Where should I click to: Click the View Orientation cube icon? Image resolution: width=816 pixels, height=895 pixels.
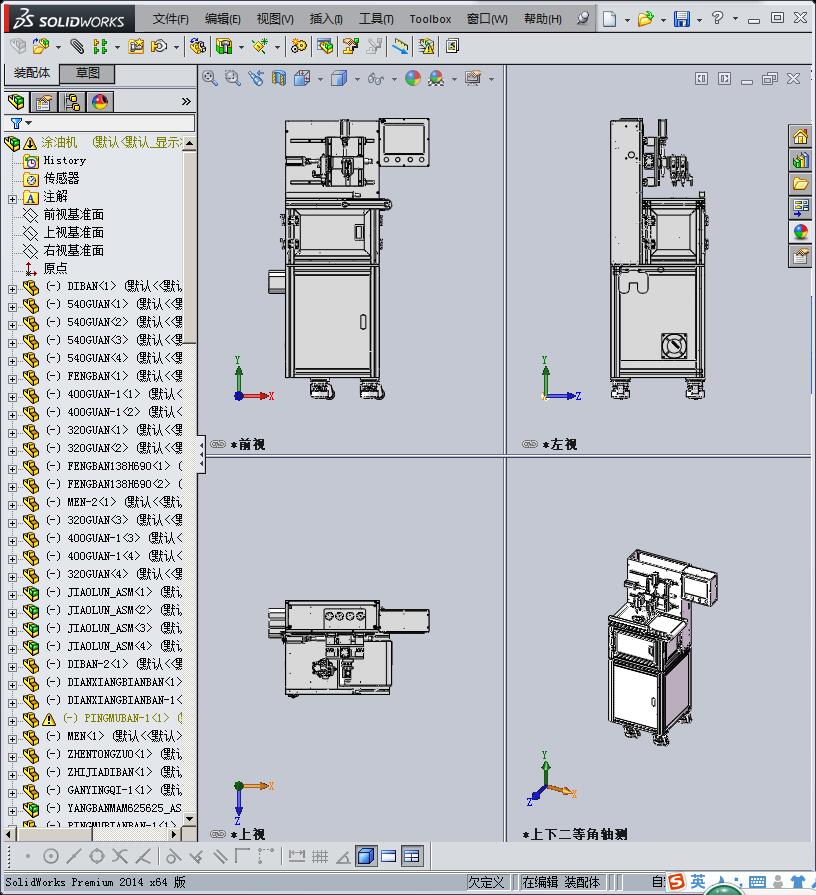[302, 78]
